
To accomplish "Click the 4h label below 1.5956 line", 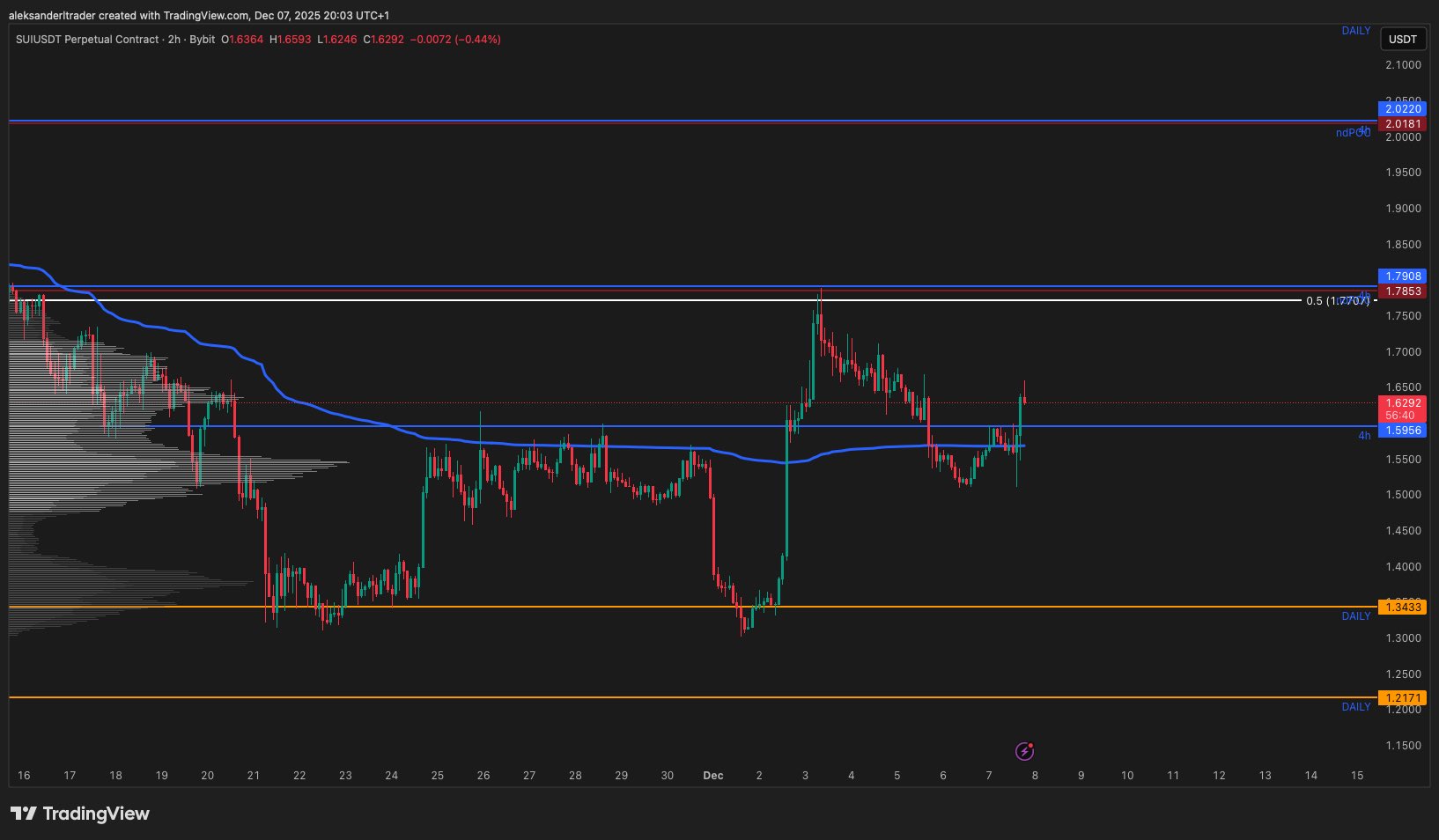I will (x=1363, y=436).
